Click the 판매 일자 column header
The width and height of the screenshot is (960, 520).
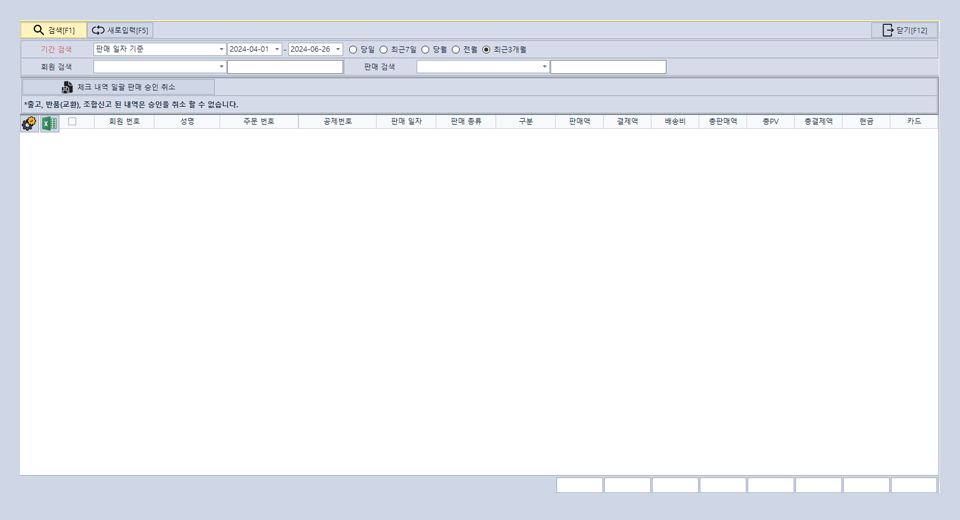[x=406, y=121]
